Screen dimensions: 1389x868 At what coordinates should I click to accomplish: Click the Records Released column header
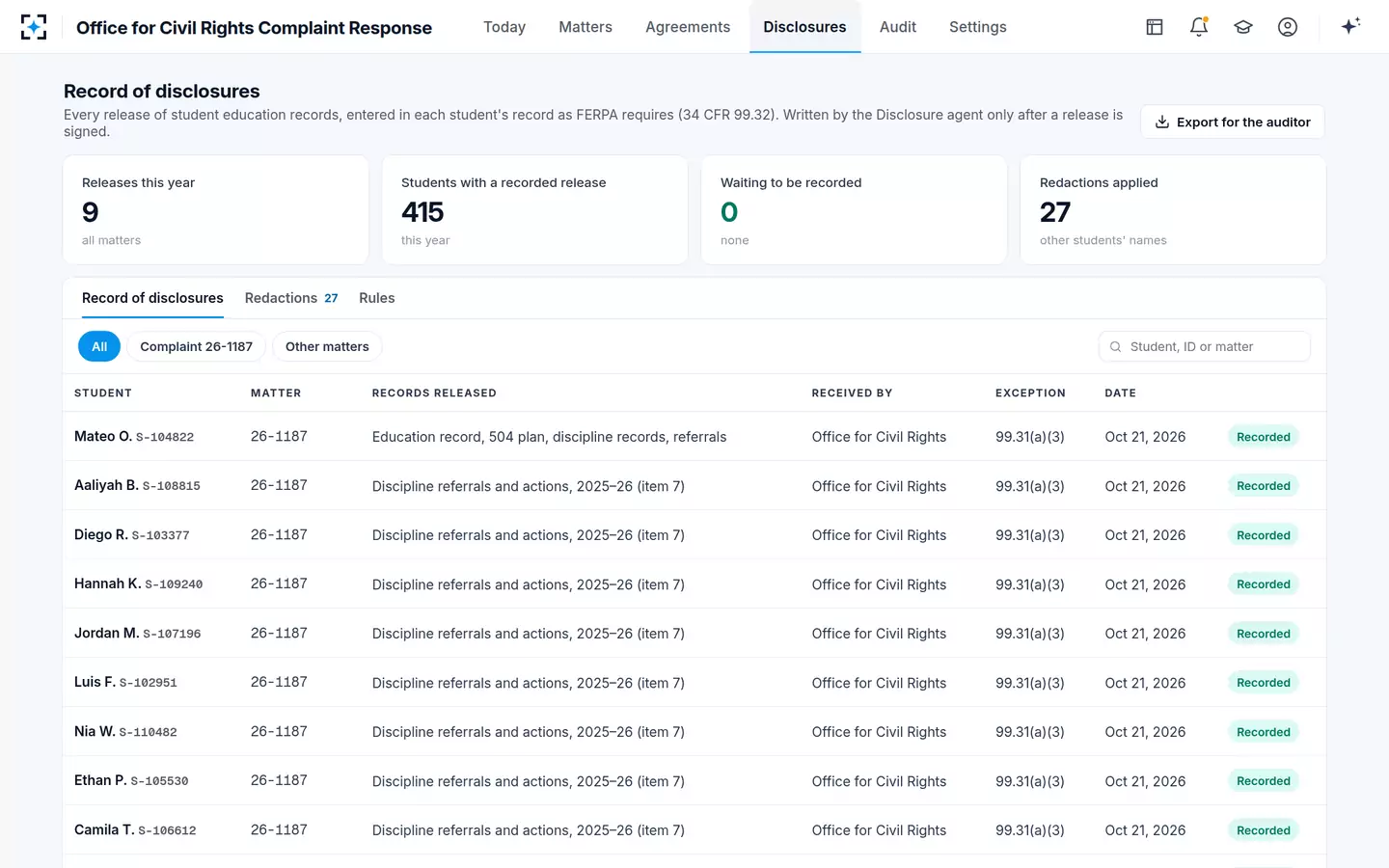tap(434, 393)
